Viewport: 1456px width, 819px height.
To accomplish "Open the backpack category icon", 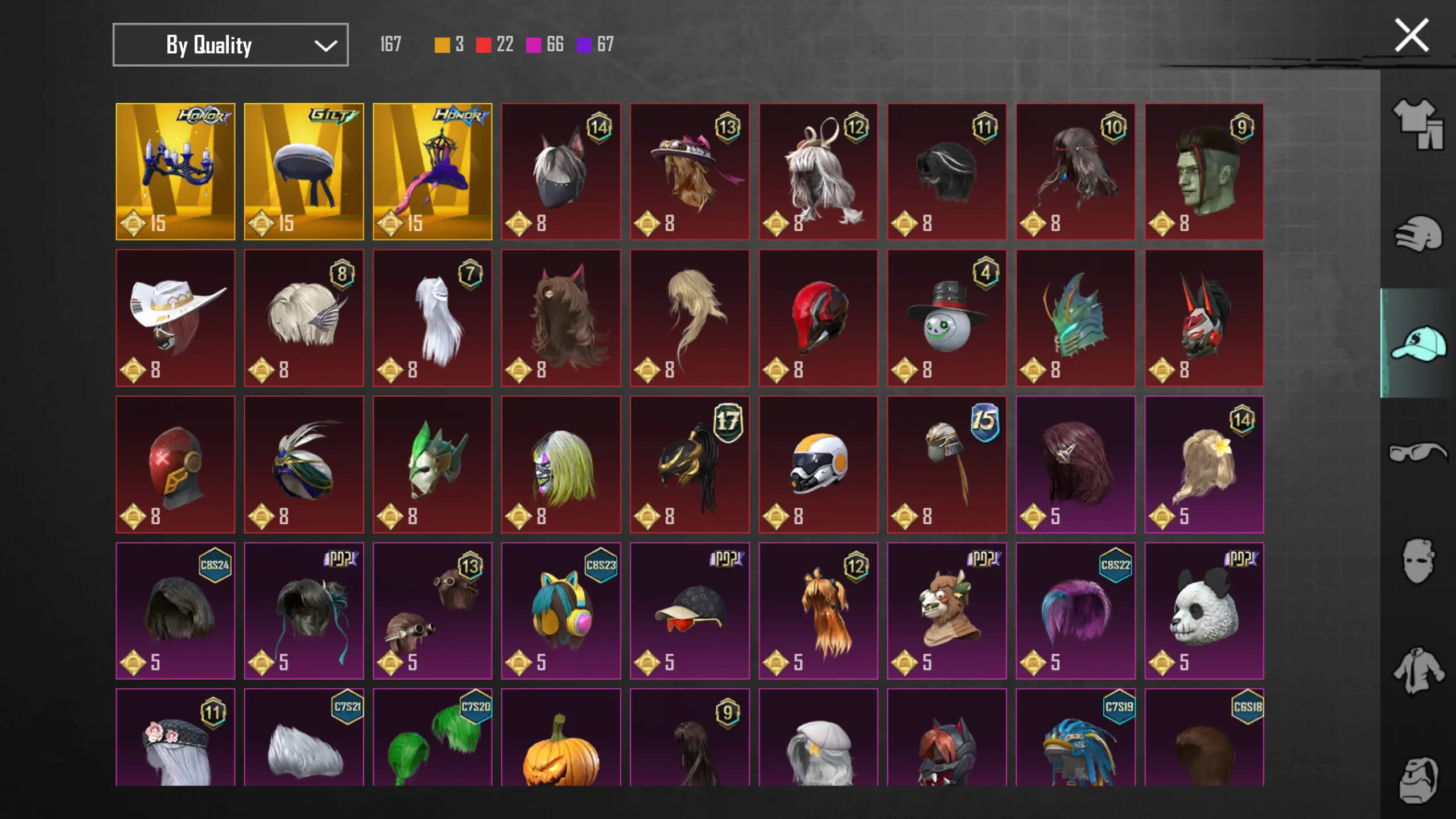I will (1418, 780).
